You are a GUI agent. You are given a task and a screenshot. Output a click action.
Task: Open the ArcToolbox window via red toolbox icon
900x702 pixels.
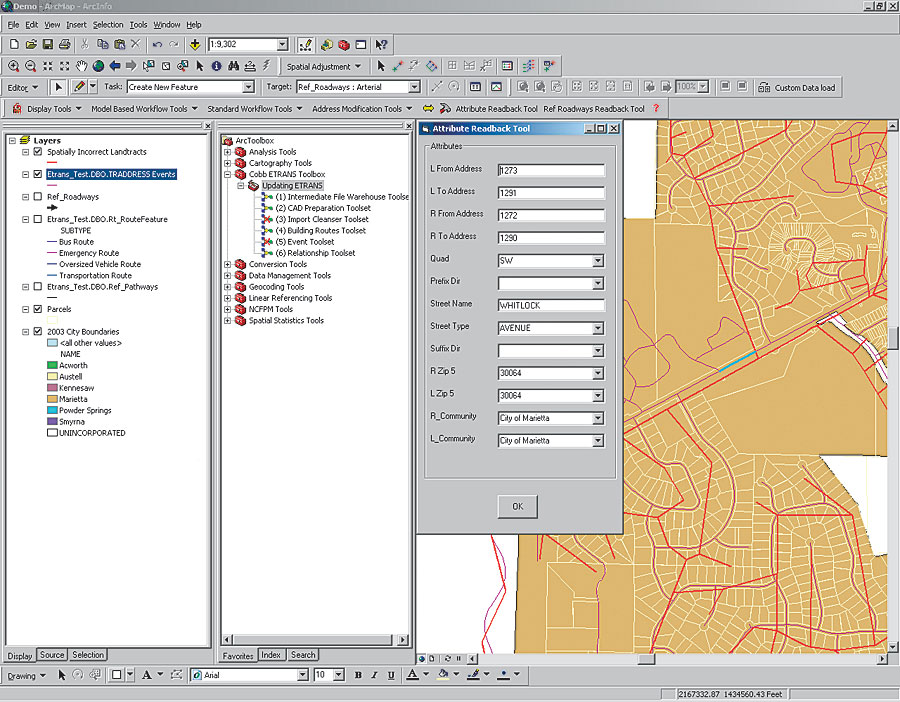[343, 45]
